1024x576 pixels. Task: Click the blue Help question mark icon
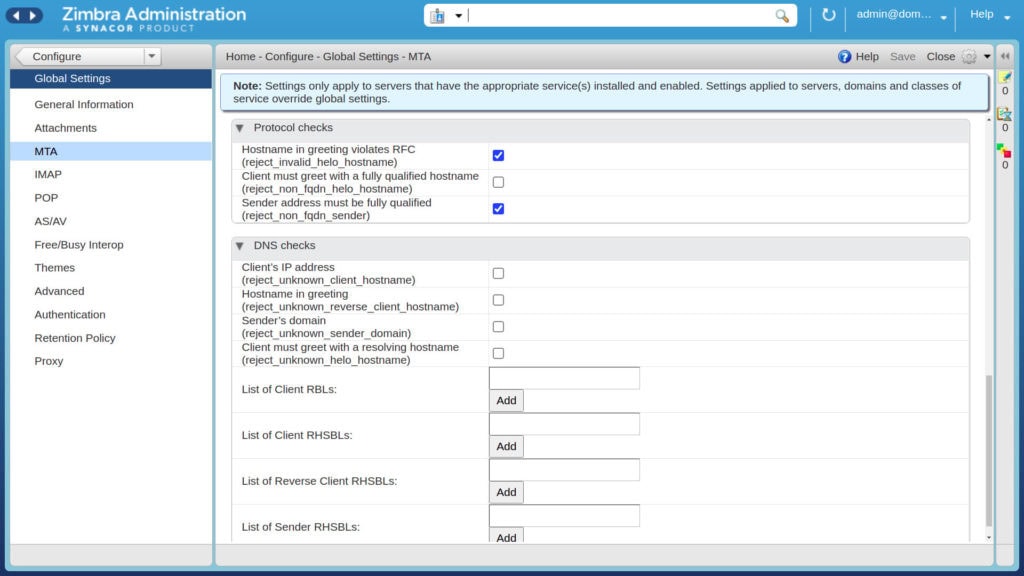[844, 57]
